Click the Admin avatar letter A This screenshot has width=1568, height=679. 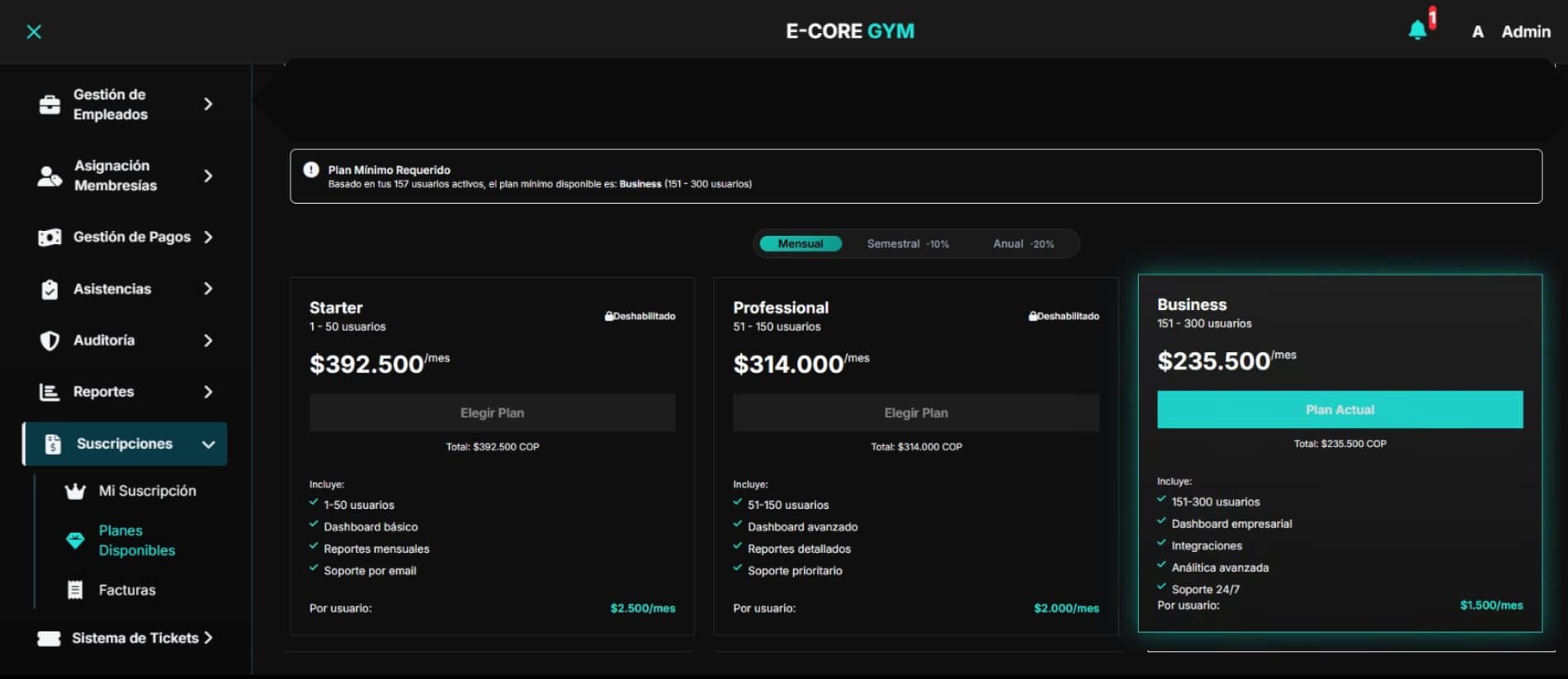[x=1477, y=31]
